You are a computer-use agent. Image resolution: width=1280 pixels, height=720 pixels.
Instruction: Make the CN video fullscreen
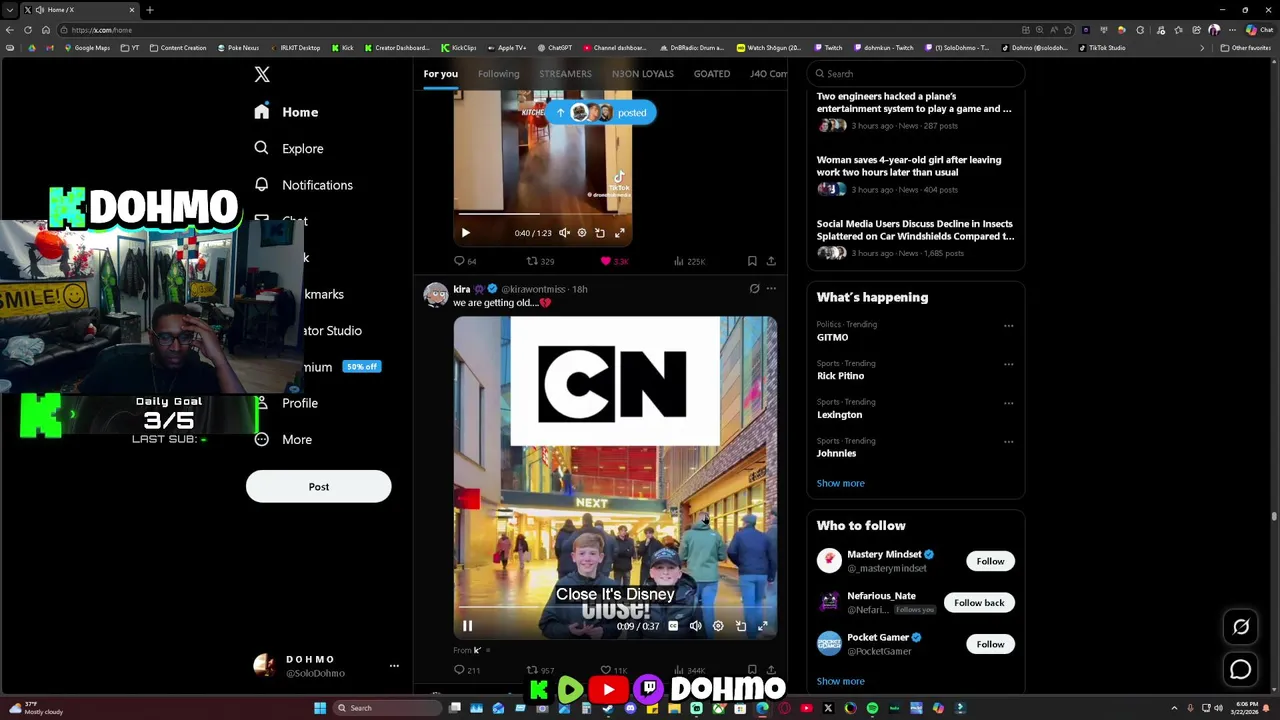click(x=763, y=626)
